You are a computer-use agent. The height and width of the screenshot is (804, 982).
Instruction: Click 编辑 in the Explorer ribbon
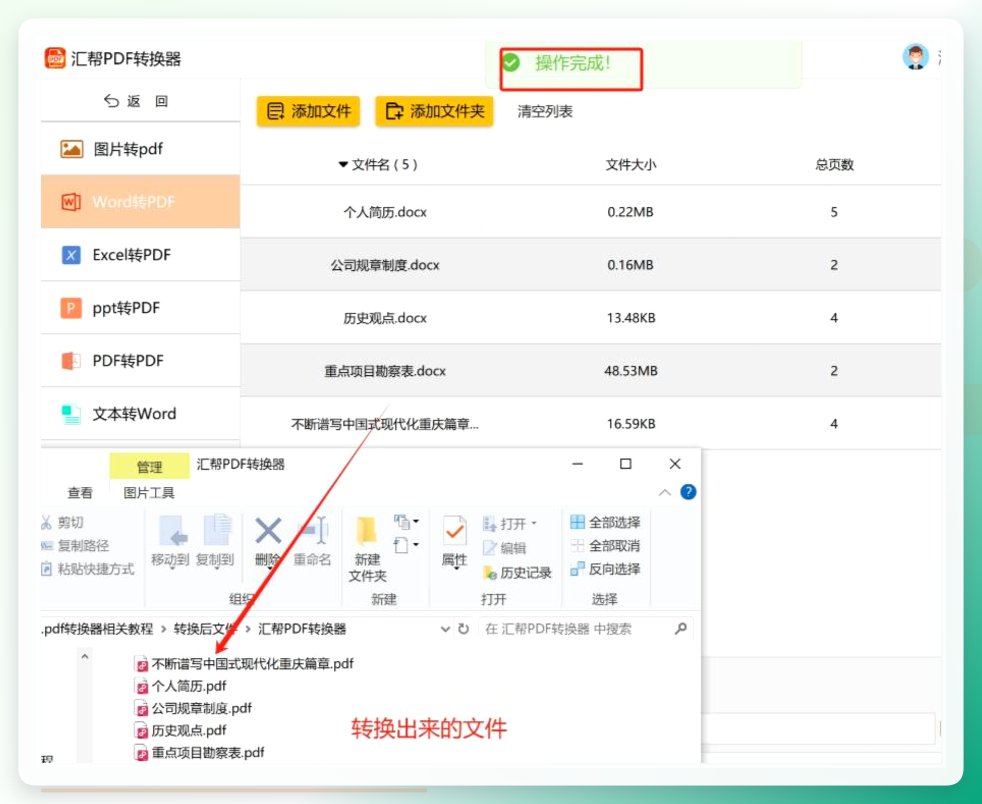(x=504, y=548)
